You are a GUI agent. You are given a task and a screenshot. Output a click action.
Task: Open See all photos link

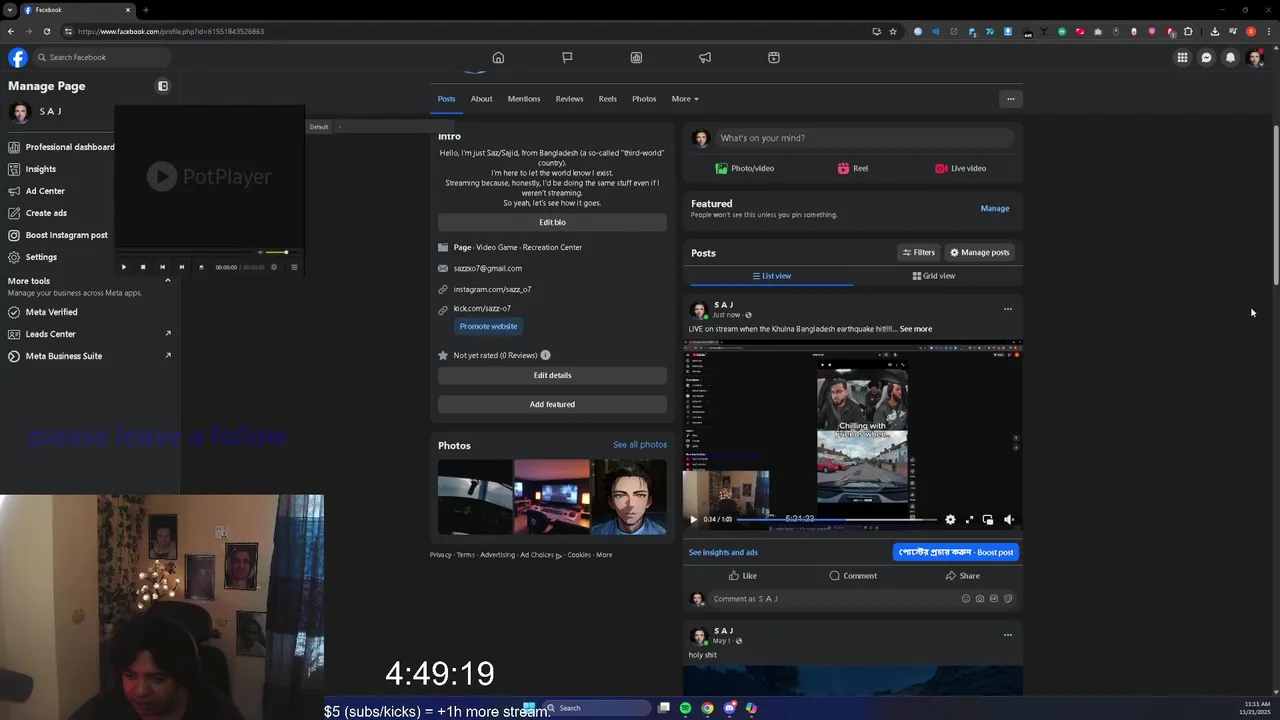640,445
